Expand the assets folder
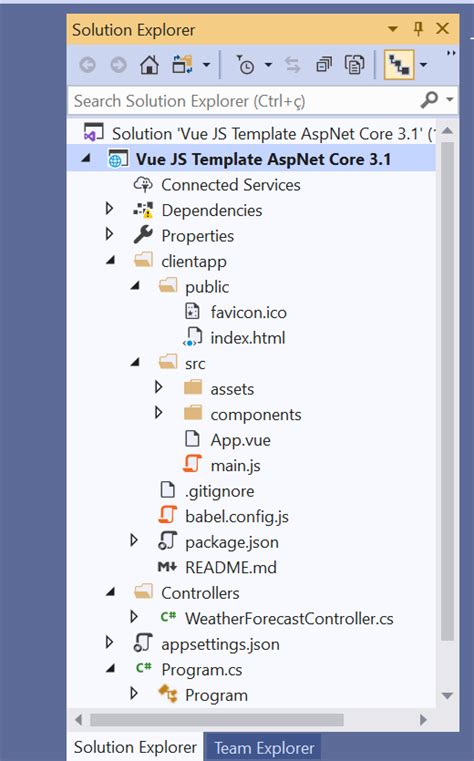This screenshot has height=761, width=474. tap(159, 387)
